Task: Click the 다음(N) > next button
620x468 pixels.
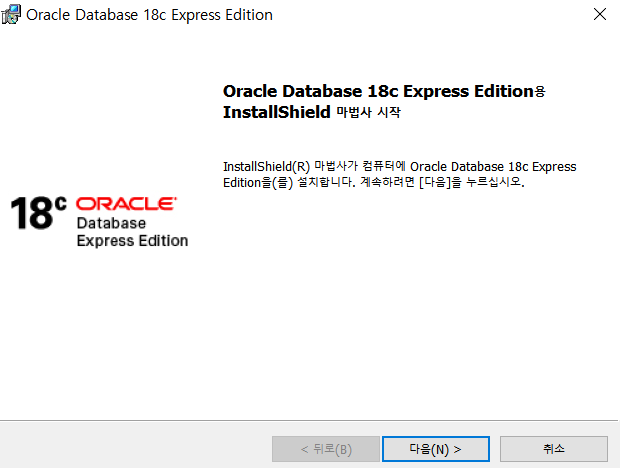Action: click(436, 449)
